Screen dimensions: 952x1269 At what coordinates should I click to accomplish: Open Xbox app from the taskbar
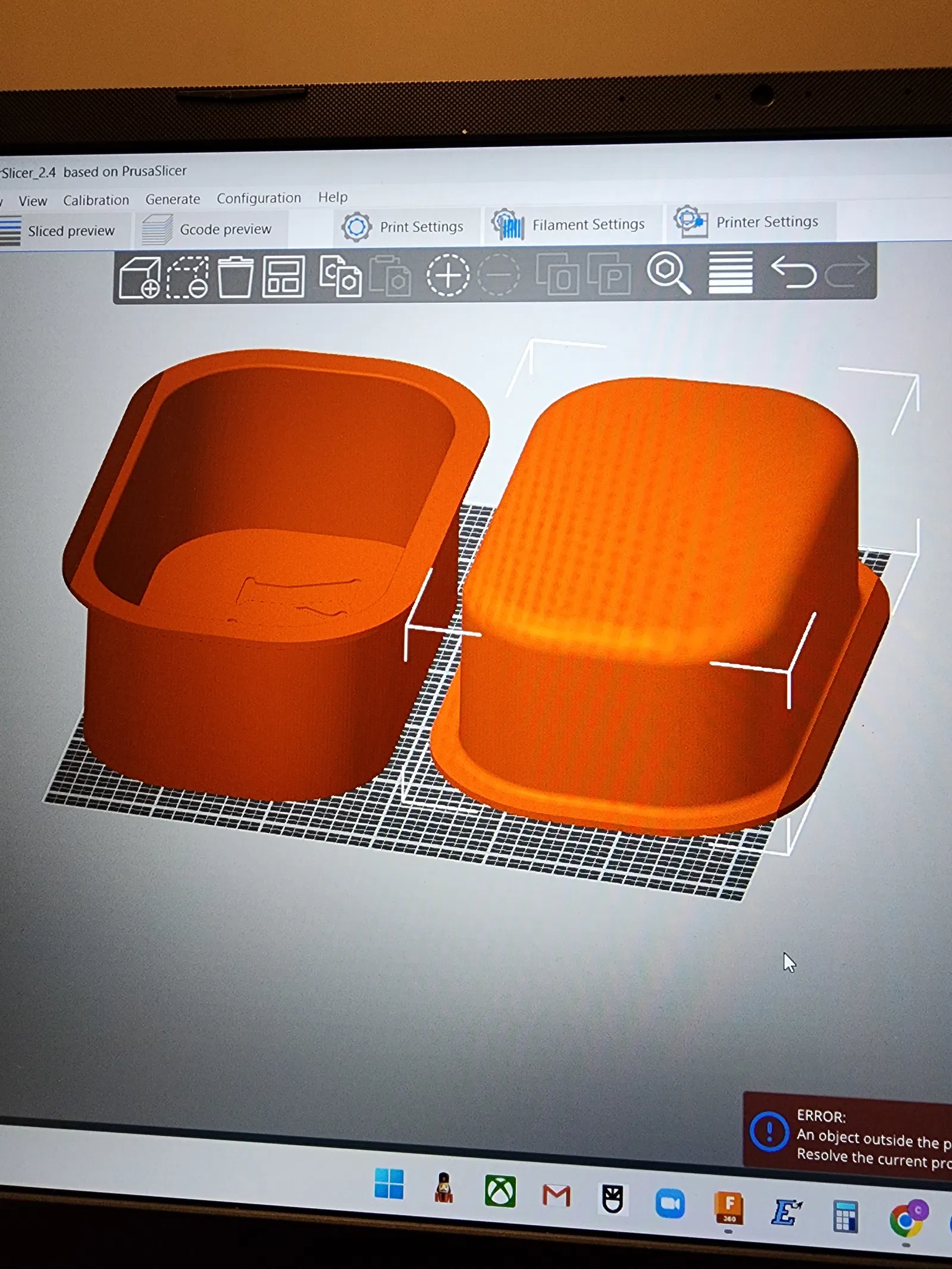pos(500,1190)
